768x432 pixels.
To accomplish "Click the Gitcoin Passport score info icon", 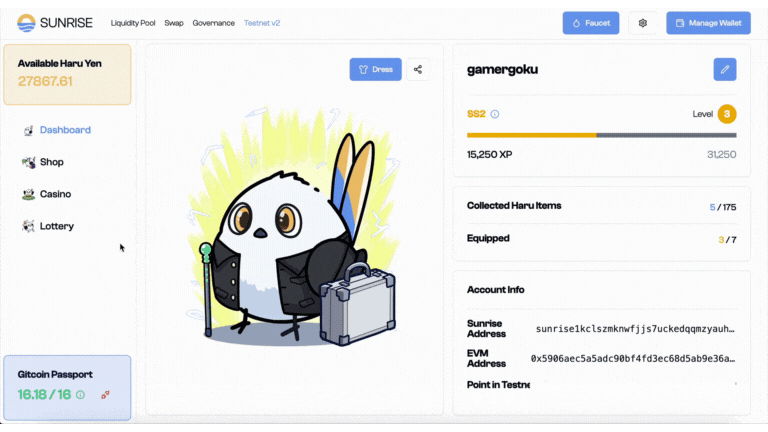I will click(x=80, y=395).
